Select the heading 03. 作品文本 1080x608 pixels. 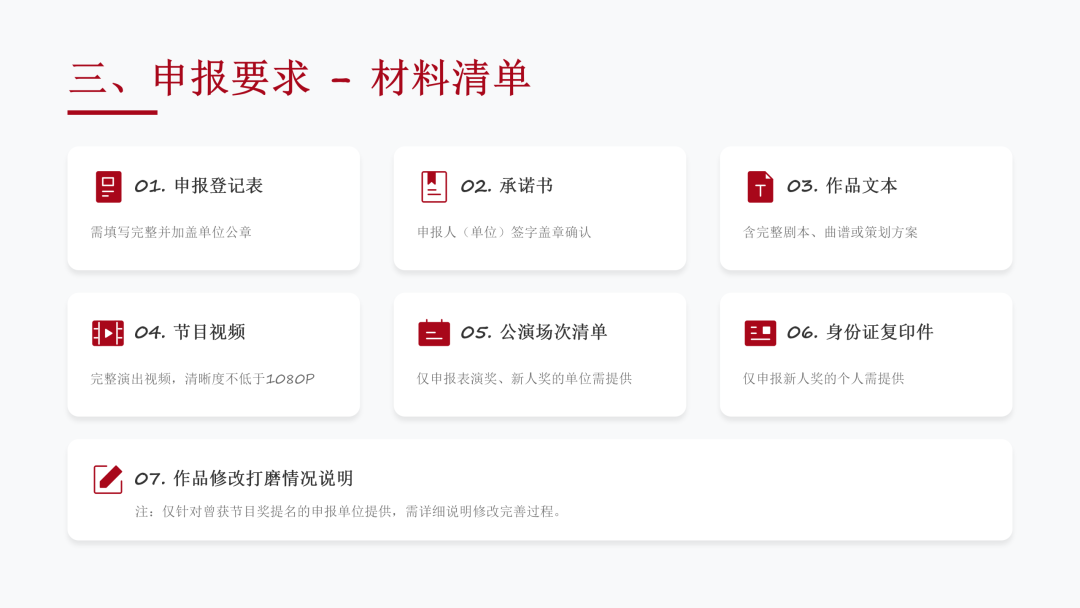pyautogui.click(x=842, y=186)
